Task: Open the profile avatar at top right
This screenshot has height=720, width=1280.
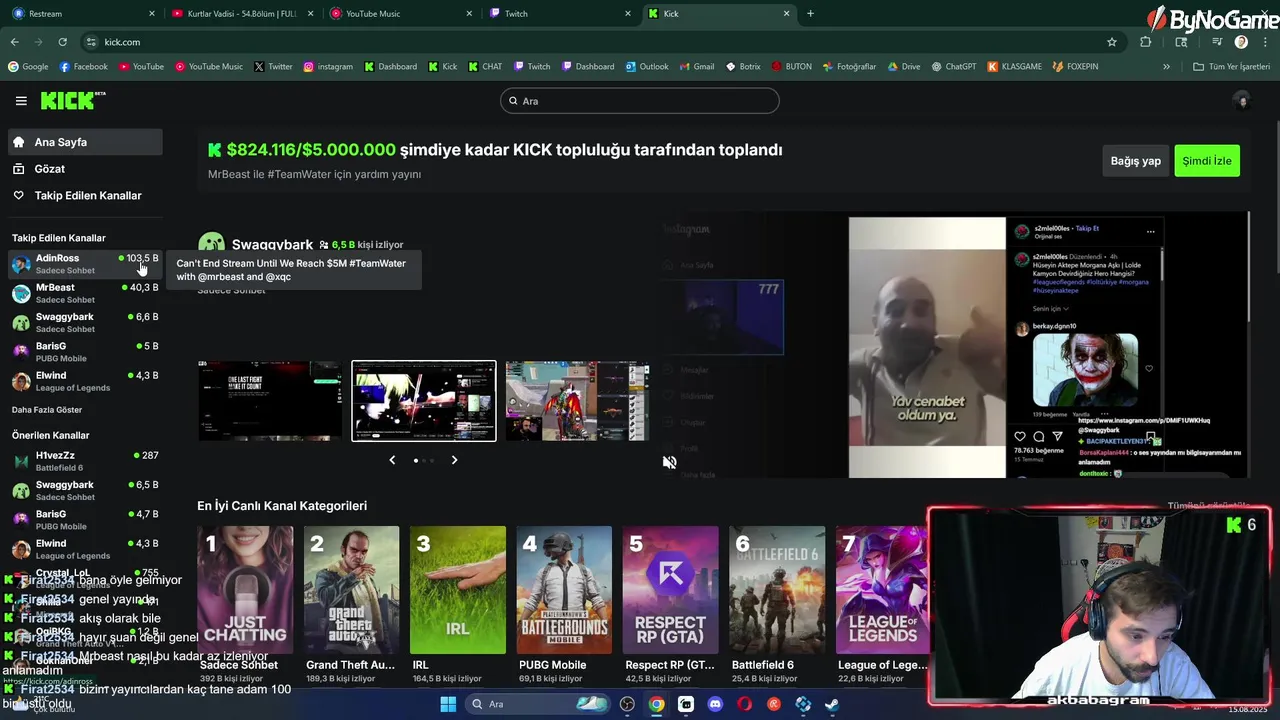Action: pyautogui.click(x=1242, y=101)
